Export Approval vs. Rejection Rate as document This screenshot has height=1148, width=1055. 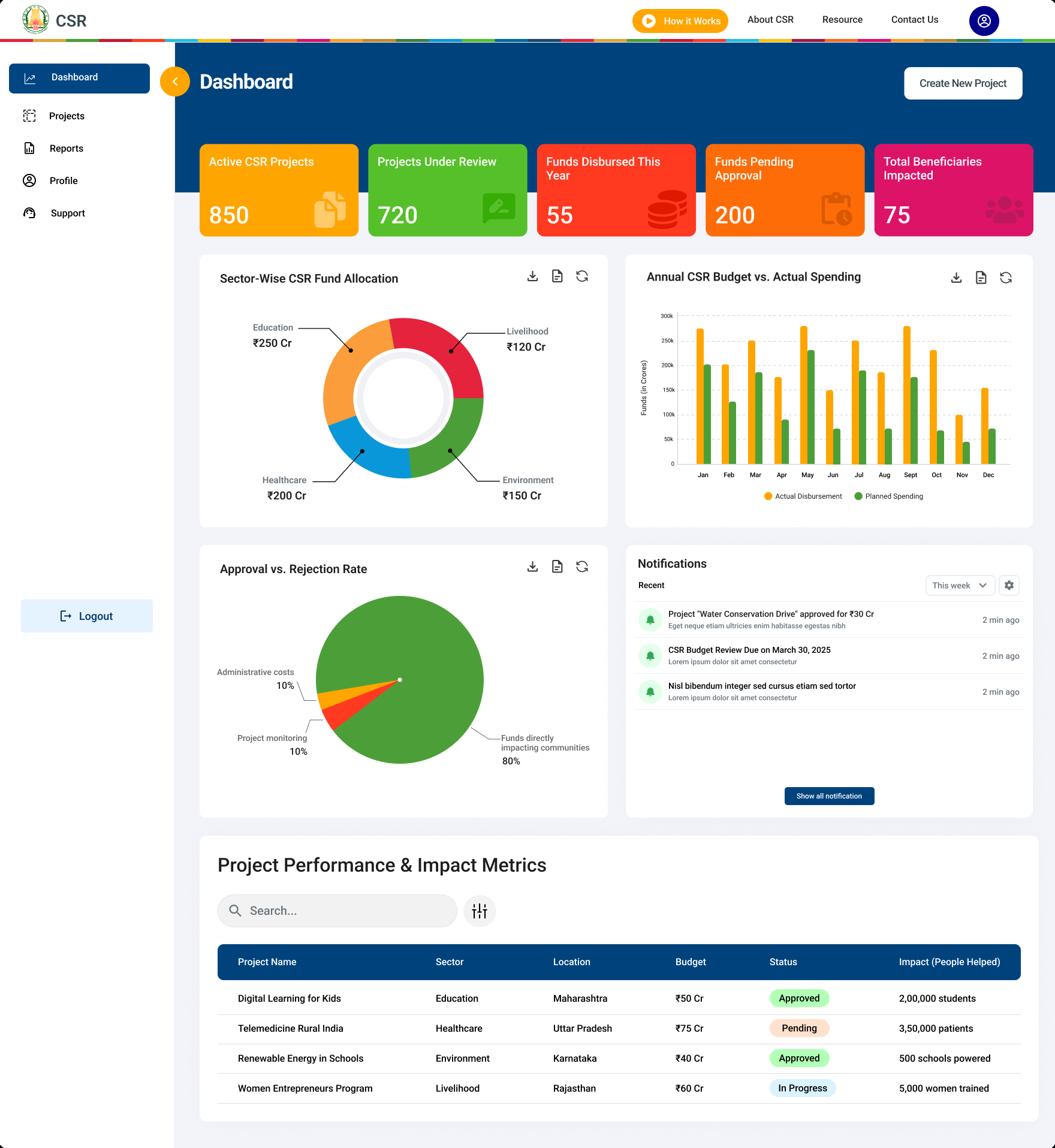click(557, 566)
